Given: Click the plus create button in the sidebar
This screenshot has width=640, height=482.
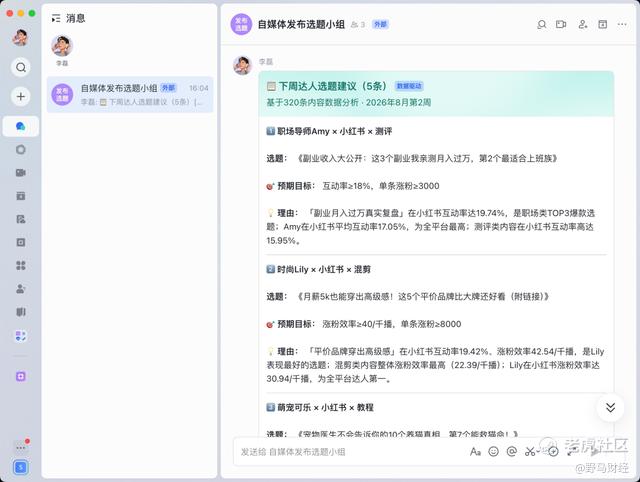Looking at the screenshot, I should pos(21,97).
